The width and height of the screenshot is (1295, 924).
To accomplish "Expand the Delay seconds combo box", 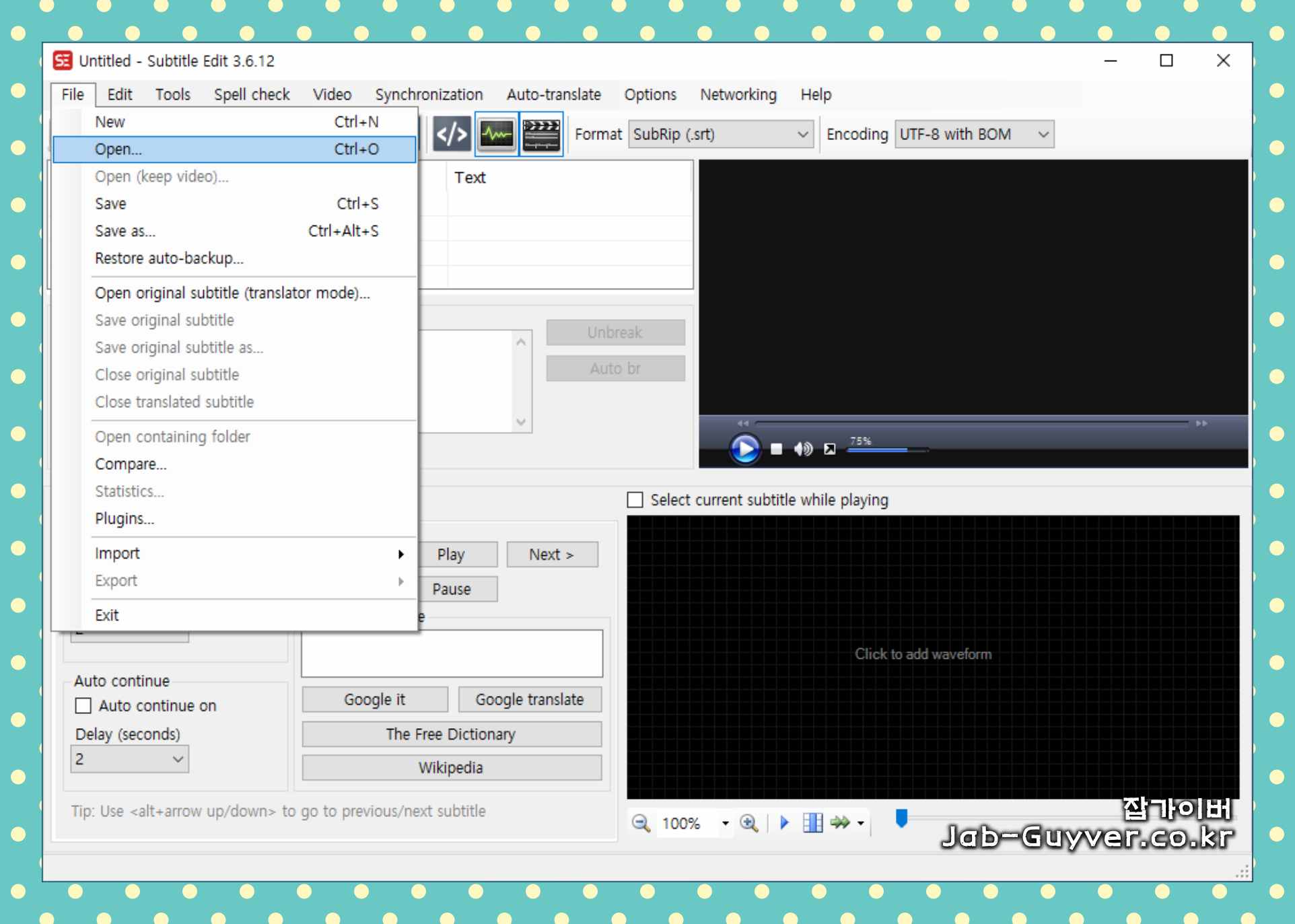I will [x=178, y=759].
